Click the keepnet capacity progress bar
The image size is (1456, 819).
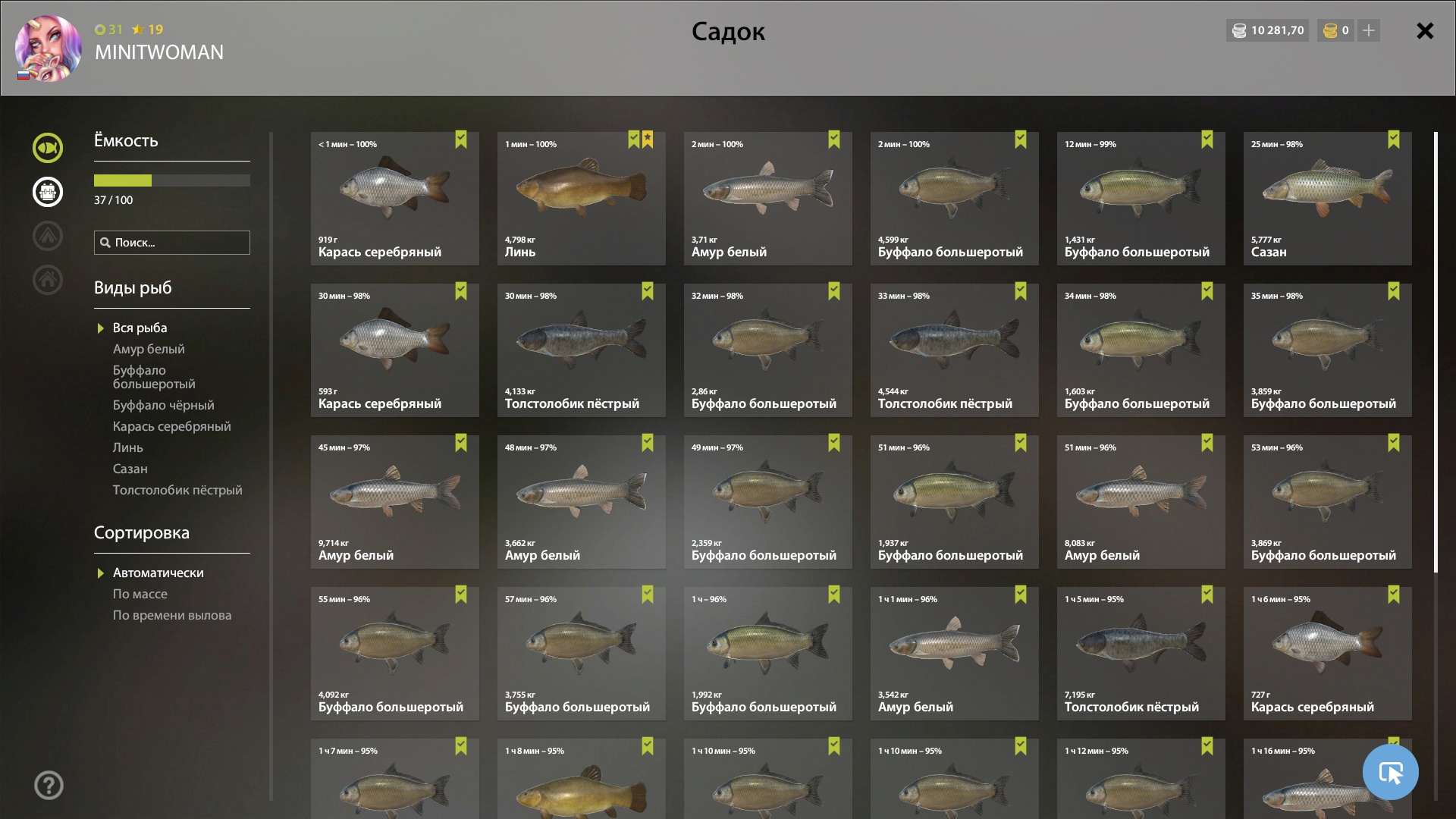172,180
